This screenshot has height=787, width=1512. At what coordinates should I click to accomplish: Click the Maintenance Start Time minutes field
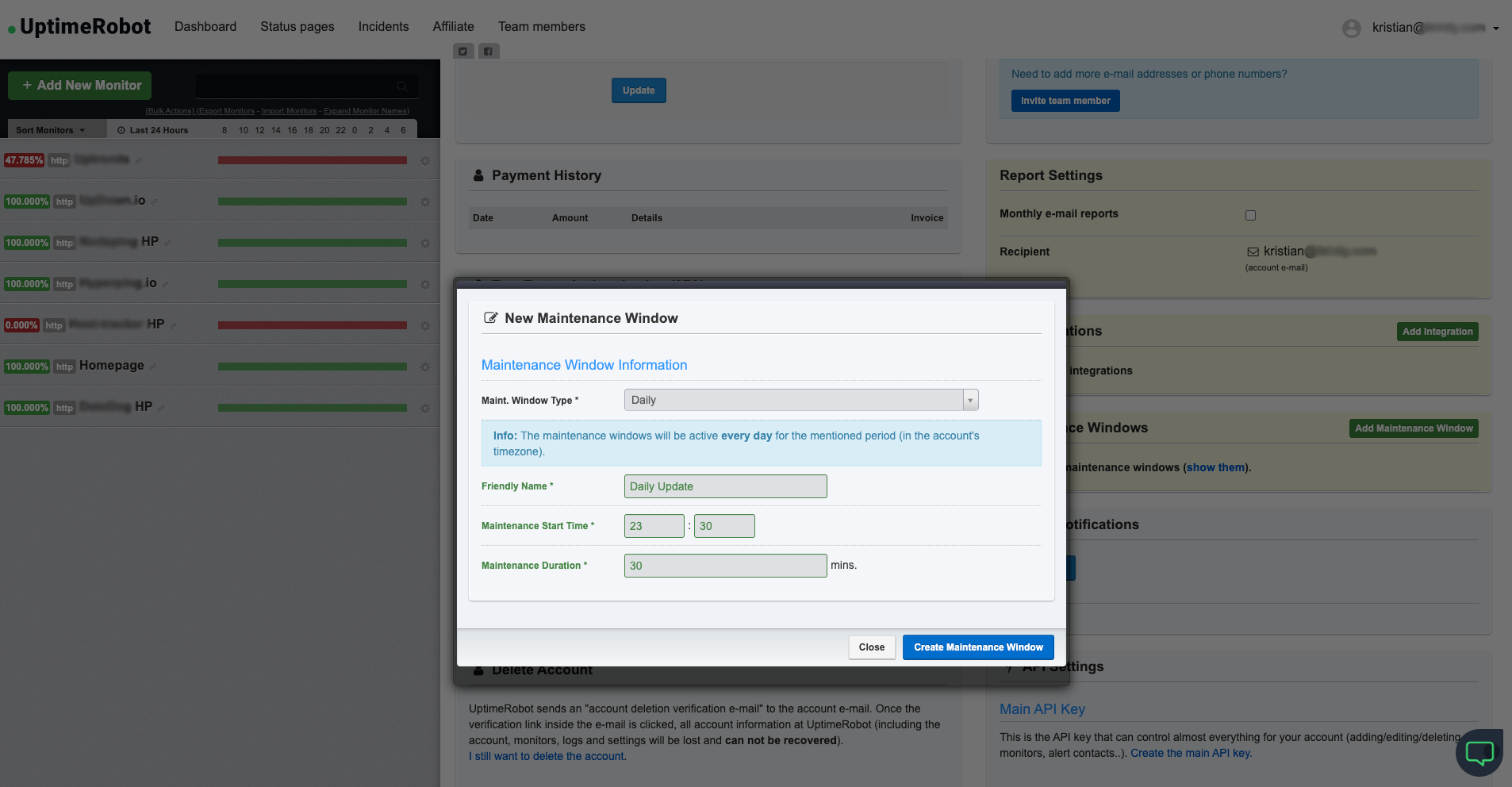pos(724,526)
